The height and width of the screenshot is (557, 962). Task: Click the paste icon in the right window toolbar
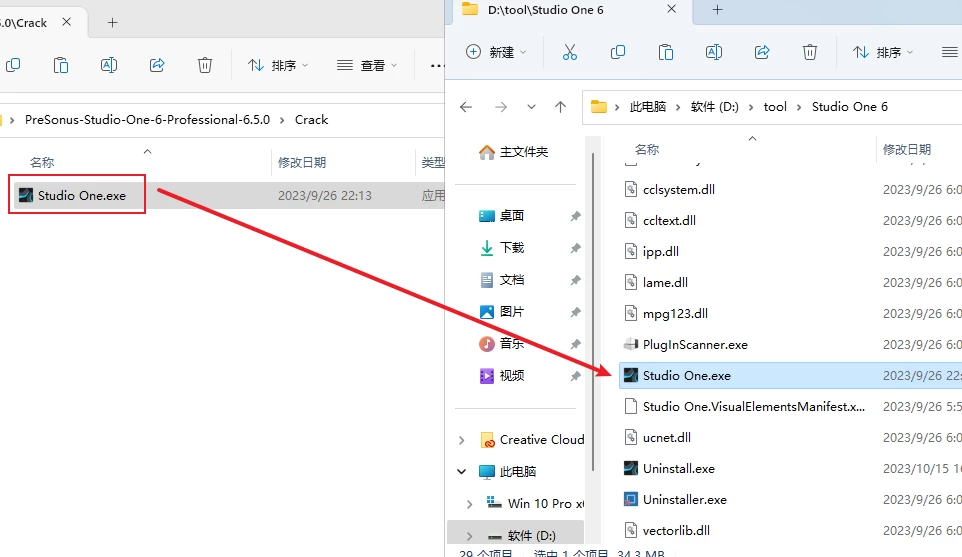pos(666,52)
